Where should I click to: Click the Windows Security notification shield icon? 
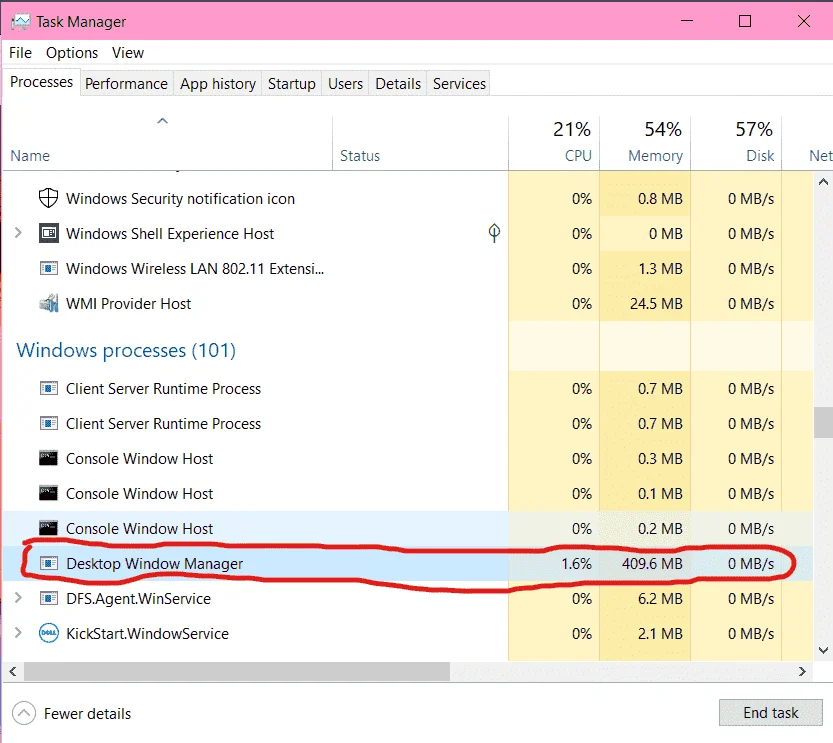click(x=48, y=198)
